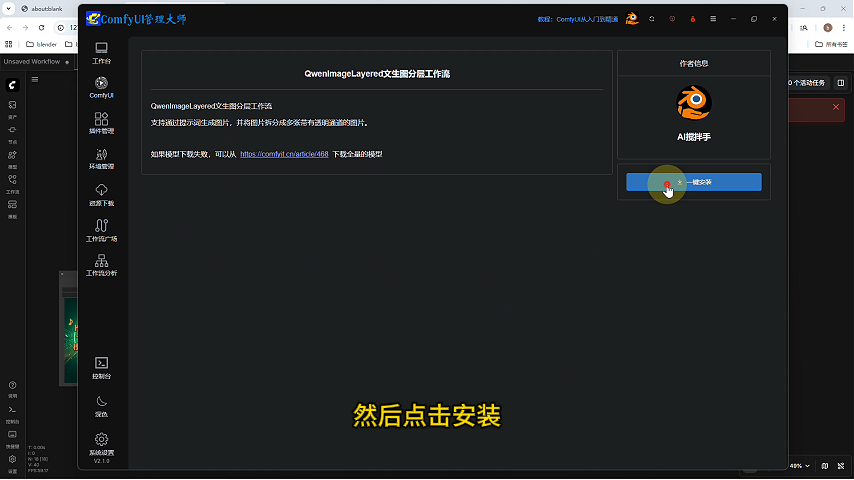854x480 pixels.
Task: Dismiss the red error notification in ComfyUI
Action: [x=836, y=107]
